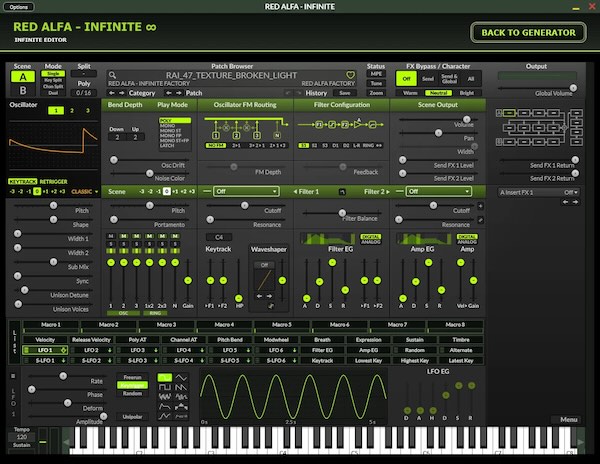Image resolution: width=600 pixels, height=464 pixels.
Task: Set FX Bypass to Send
Action: (428, 79)
